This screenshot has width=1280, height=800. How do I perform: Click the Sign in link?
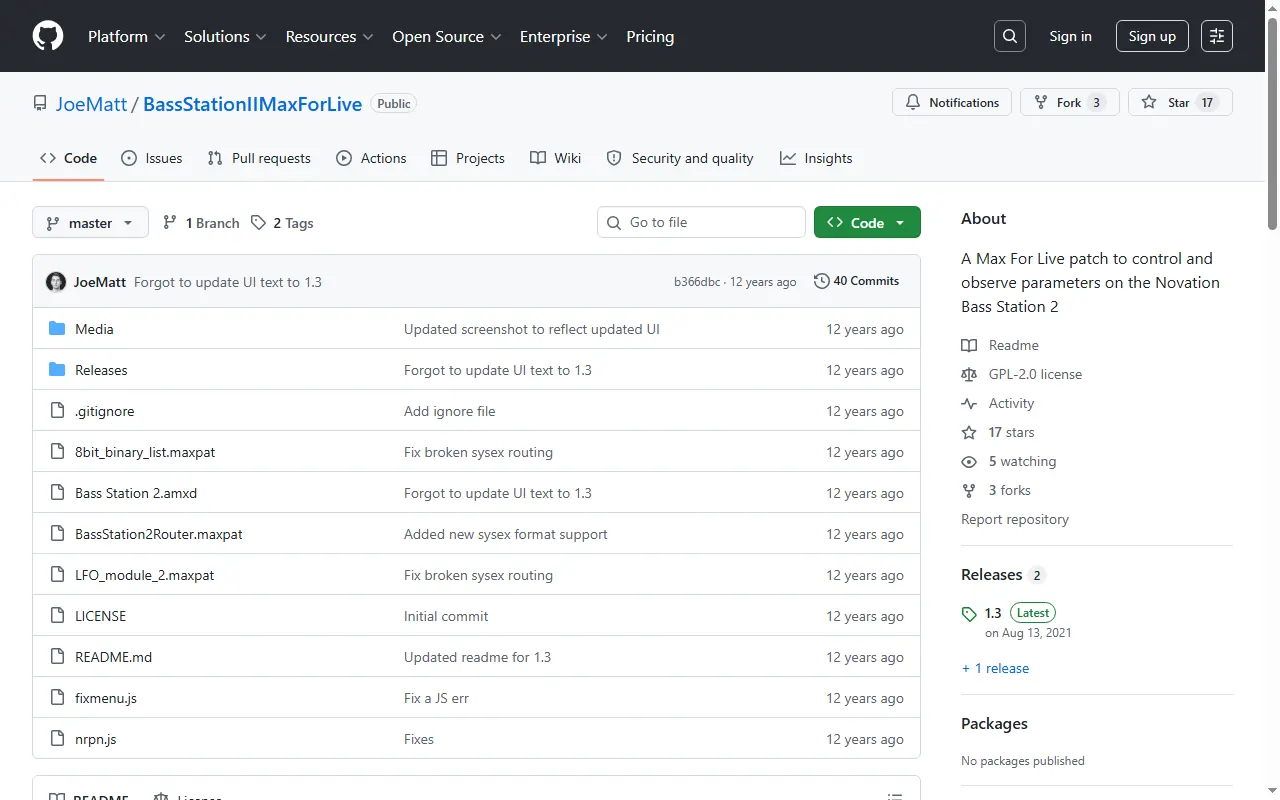(1070, 36)
